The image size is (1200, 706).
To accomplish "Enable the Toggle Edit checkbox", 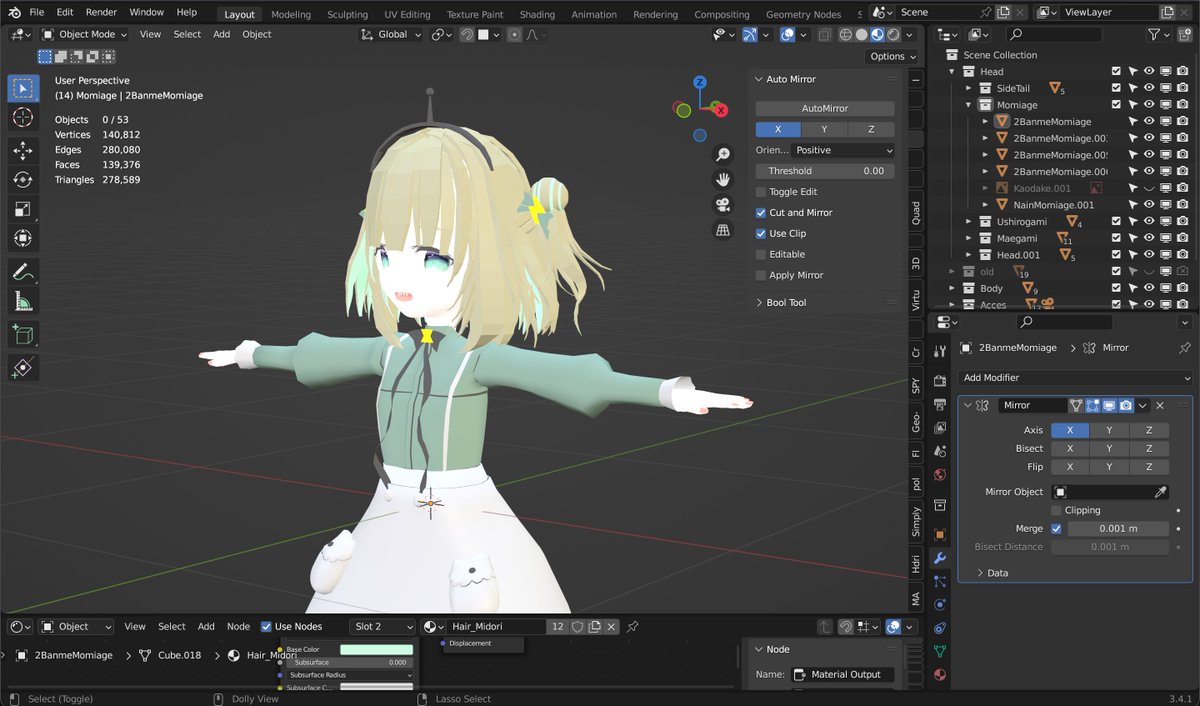I will 761,192.
